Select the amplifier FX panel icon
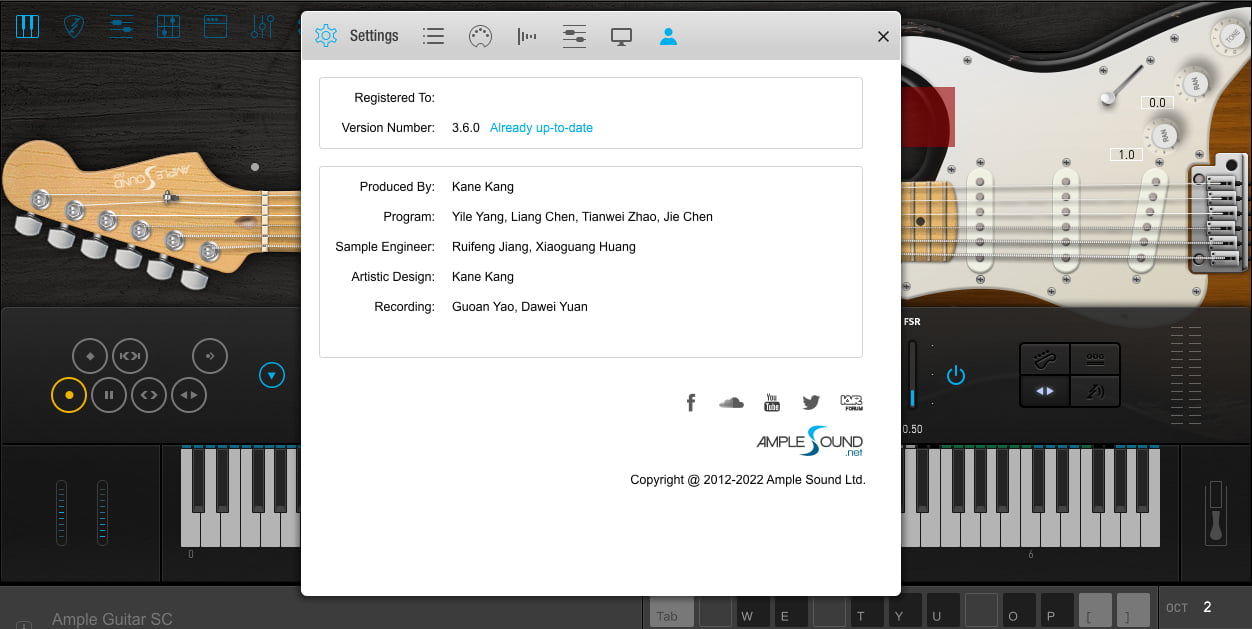The image size is (1252, 629). tap(215, 26)
